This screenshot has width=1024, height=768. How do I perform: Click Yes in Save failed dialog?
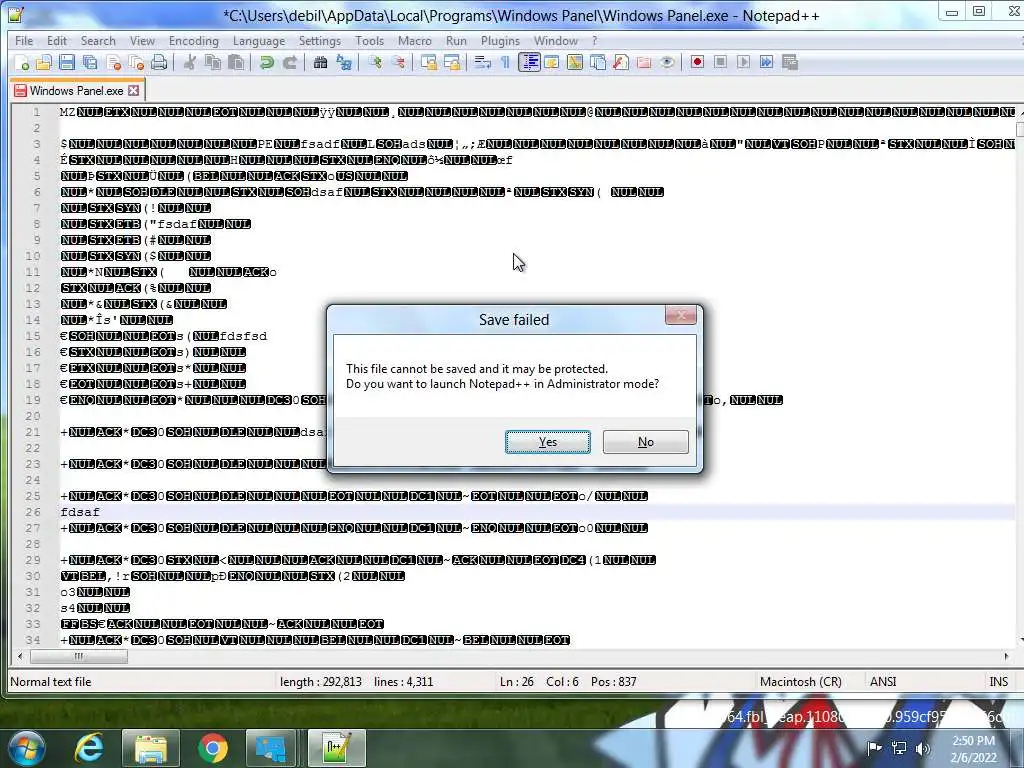pyautogui.click(x=548, y=442)
